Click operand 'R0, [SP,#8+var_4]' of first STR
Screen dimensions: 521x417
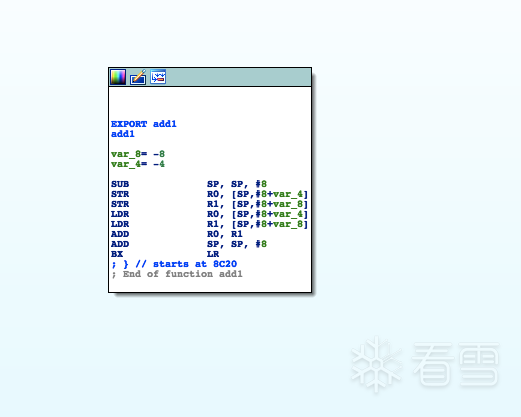pos(257,194)
